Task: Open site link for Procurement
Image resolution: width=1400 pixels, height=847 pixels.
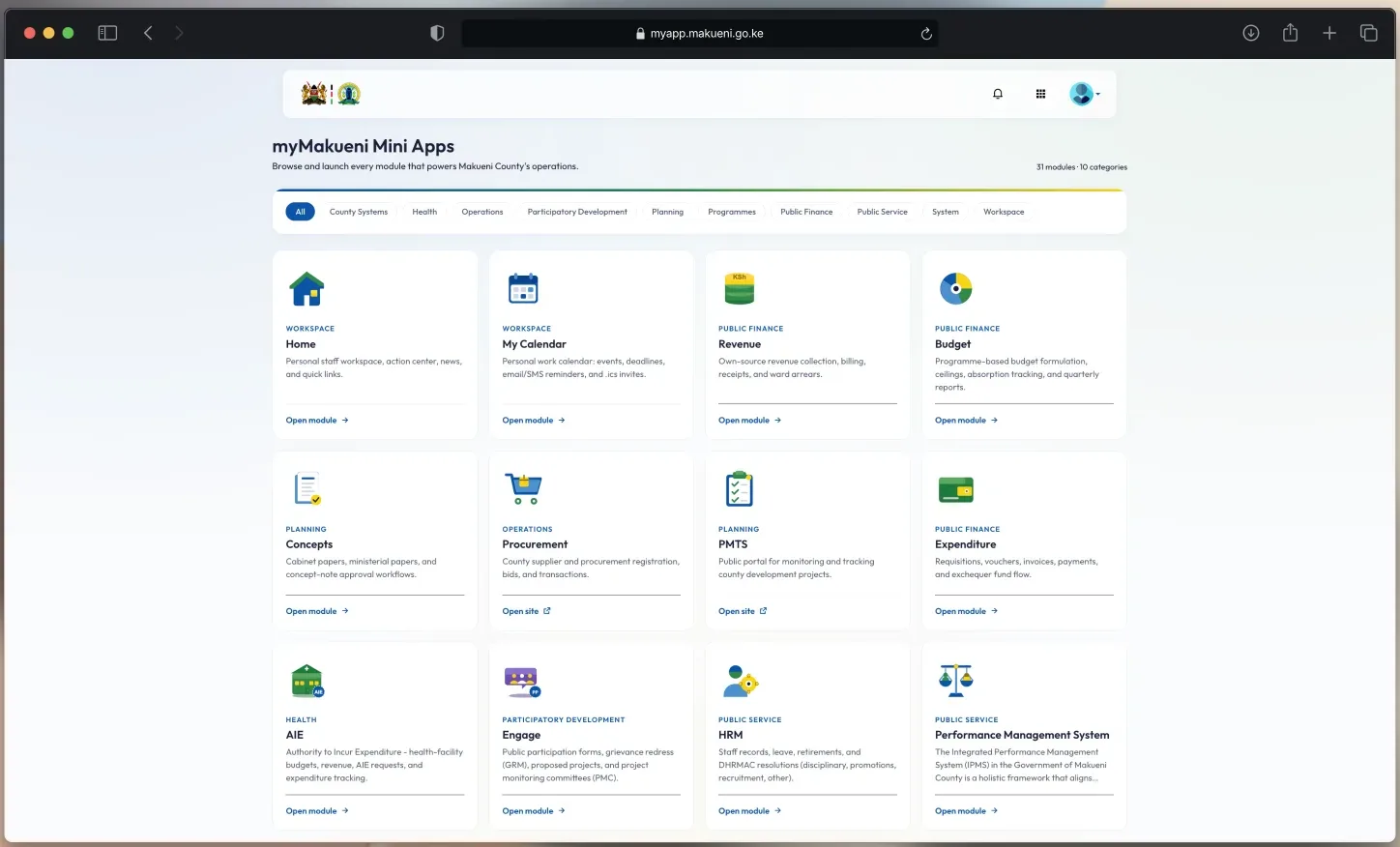Action: click(x=527, y=611)
